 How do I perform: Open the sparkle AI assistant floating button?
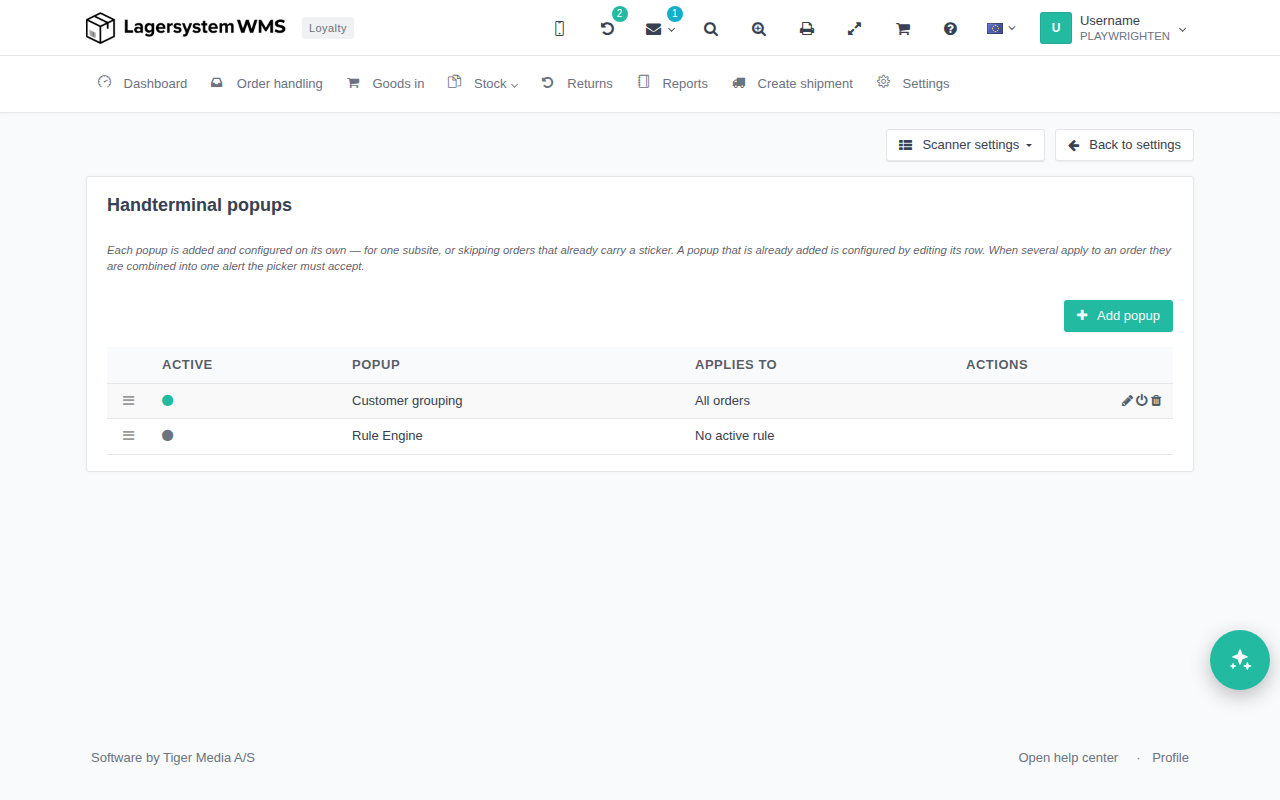(x=1240, y=660)
